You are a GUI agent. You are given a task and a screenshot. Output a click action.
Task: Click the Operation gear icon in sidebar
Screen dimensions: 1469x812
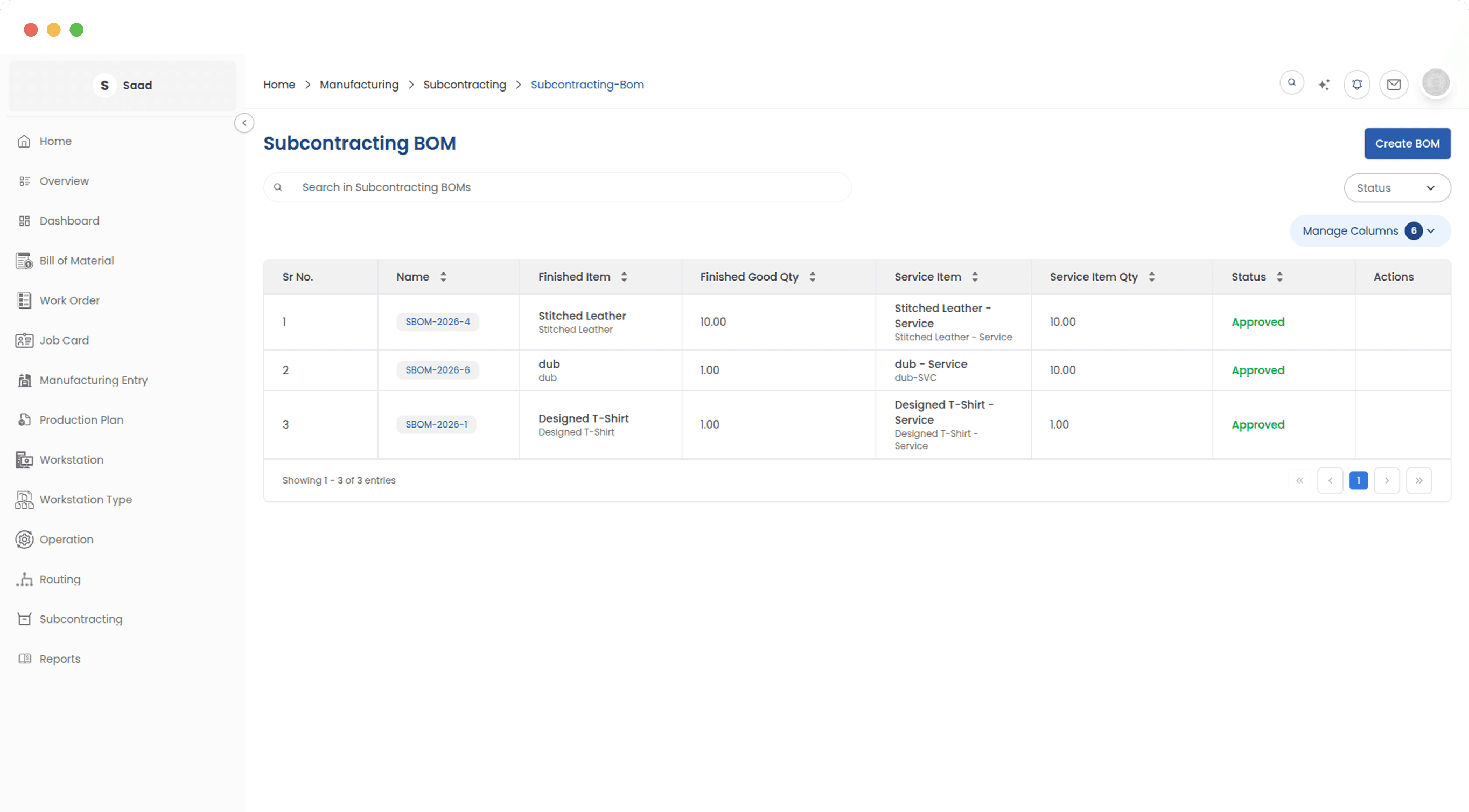click(24, 540)
